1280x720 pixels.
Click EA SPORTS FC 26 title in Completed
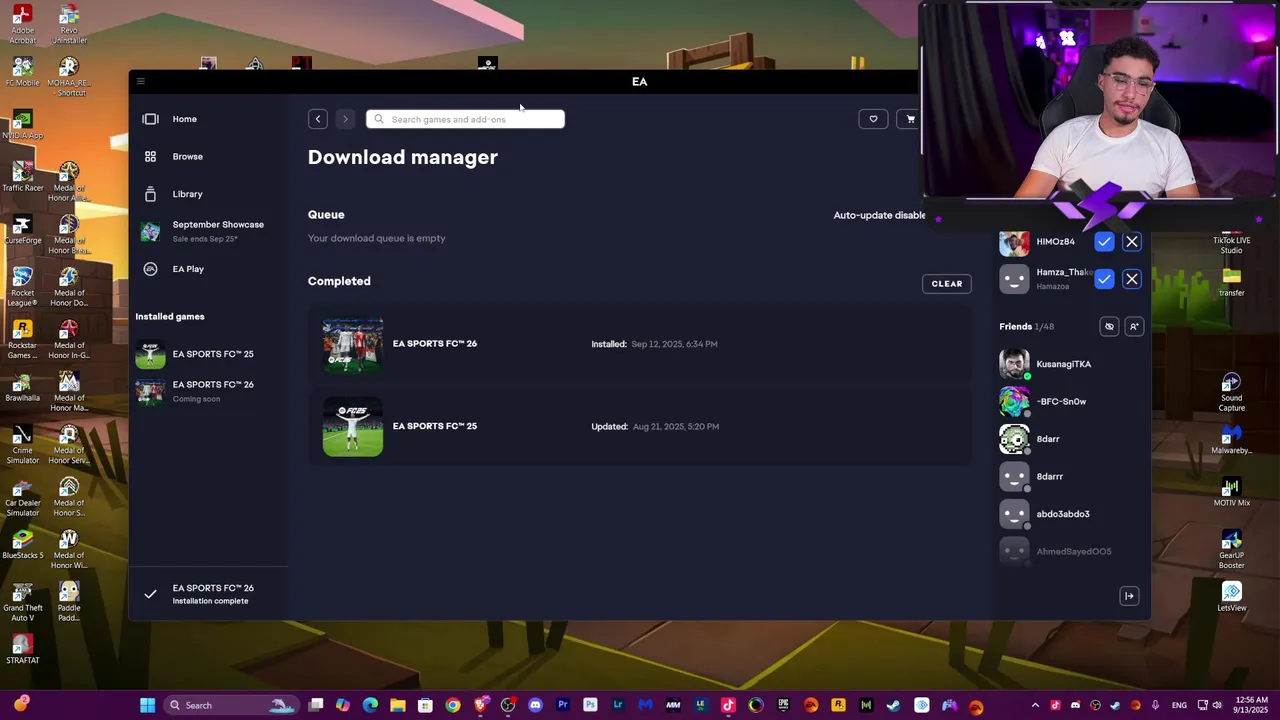[x=435, y=344]
